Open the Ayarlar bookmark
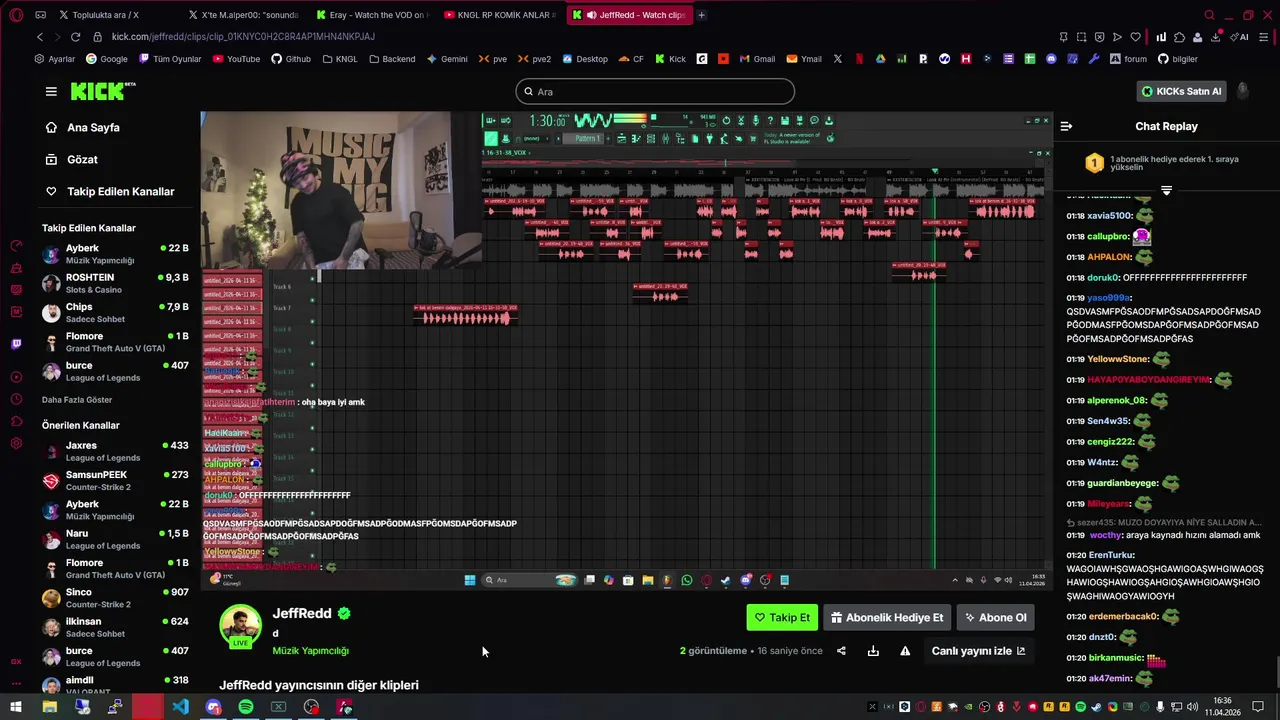The height and width of the screenshot is (720, 1280). 55,59
